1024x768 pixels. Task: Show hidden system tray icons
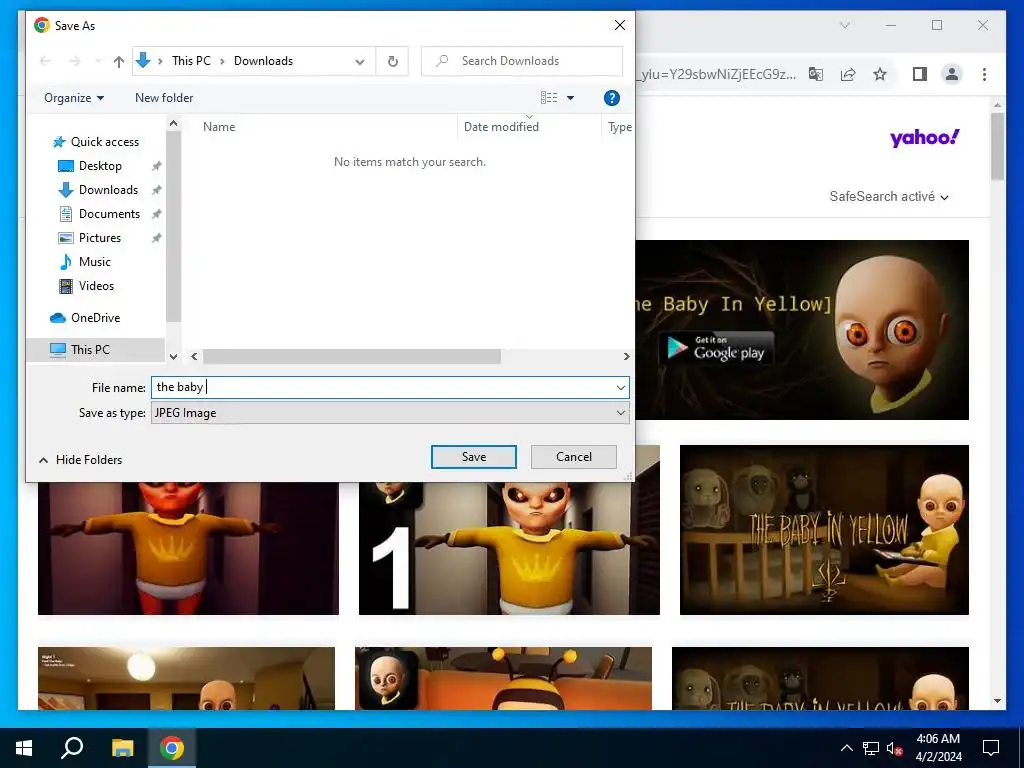pos(846,748)
